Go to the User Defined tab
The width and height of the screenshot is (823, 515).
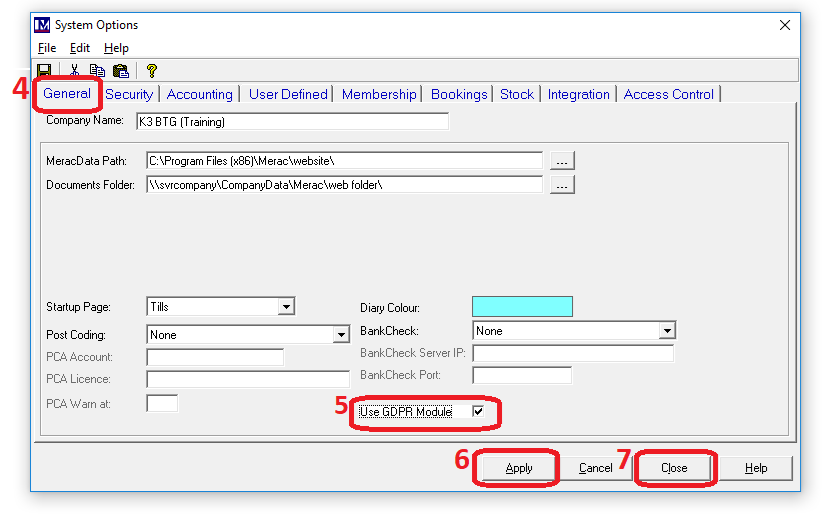pos(288,94)
